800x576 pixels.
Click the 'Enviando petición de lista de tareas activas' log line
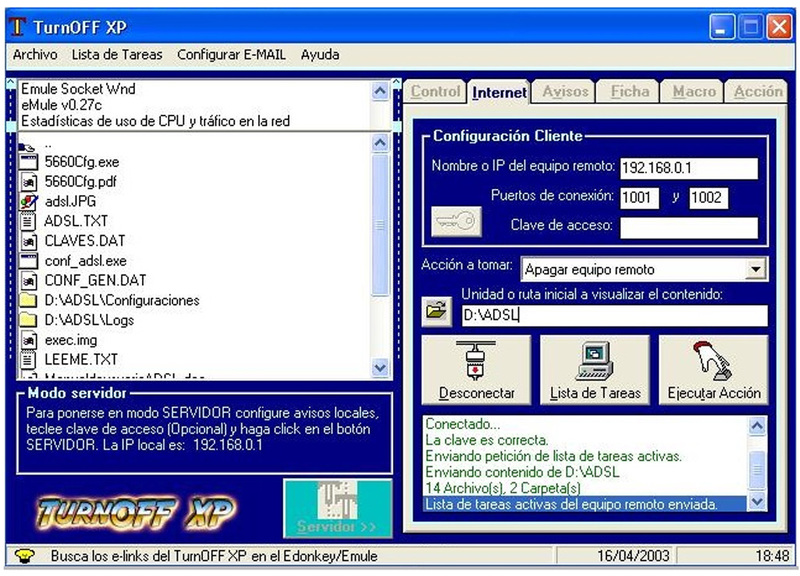pyautogui.click(x=554, y=456)
